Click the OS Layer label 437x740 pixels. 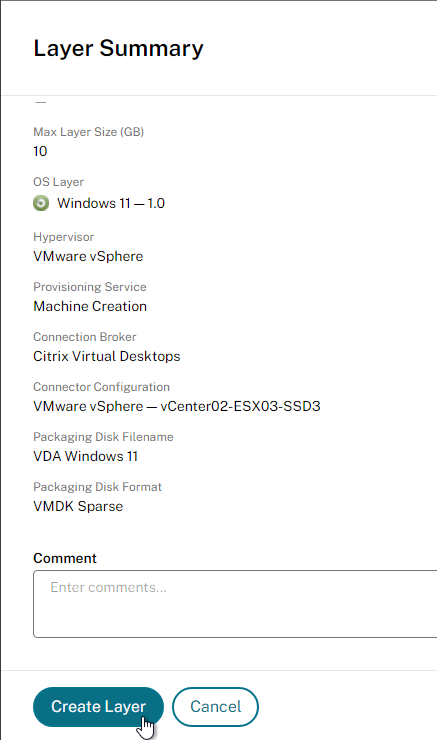pyautogui.click(x=59, y=182)
